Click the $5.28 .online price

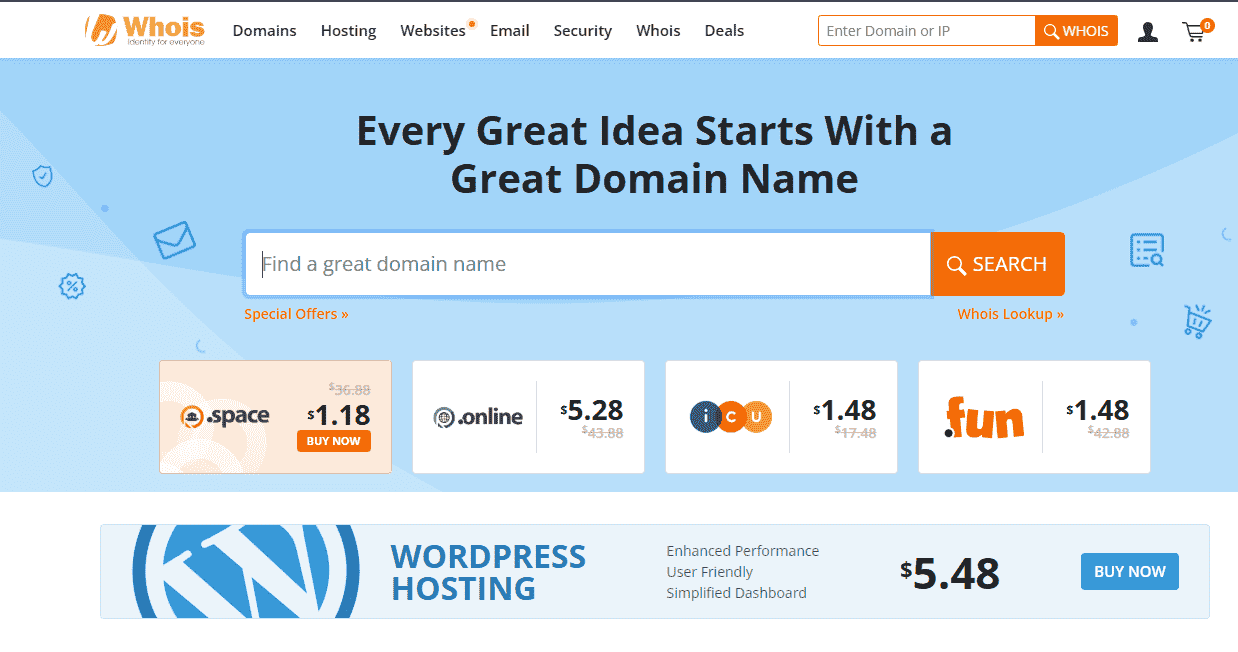(x=592, y=410)
